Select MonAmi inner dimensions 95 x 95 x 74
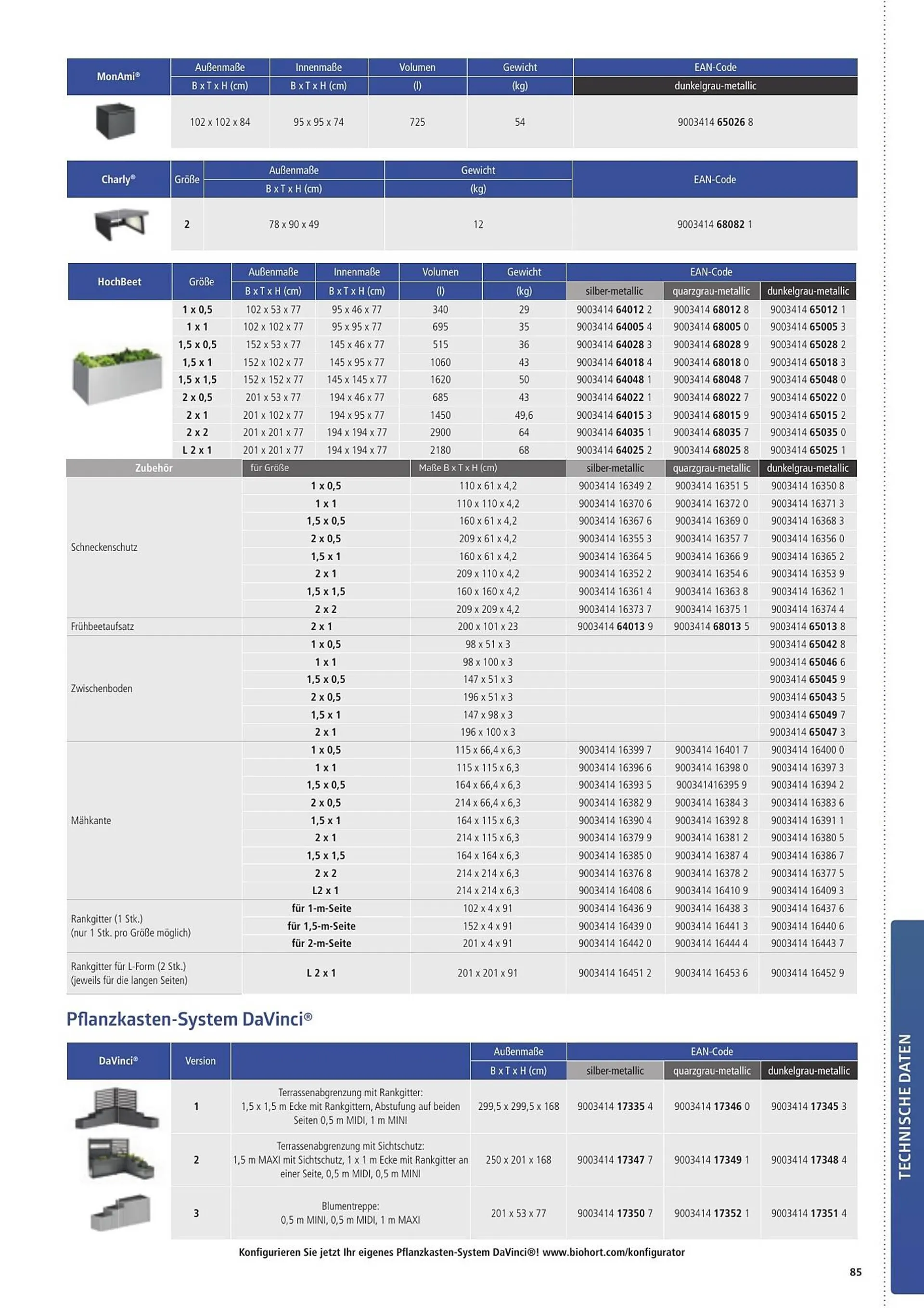Screen dimensions: 924x1308 319,122
